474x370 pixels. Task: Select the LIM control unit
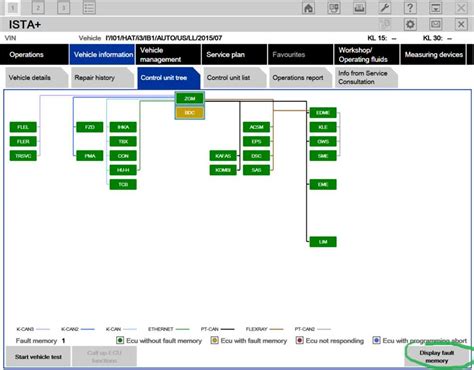pos(323,242)
